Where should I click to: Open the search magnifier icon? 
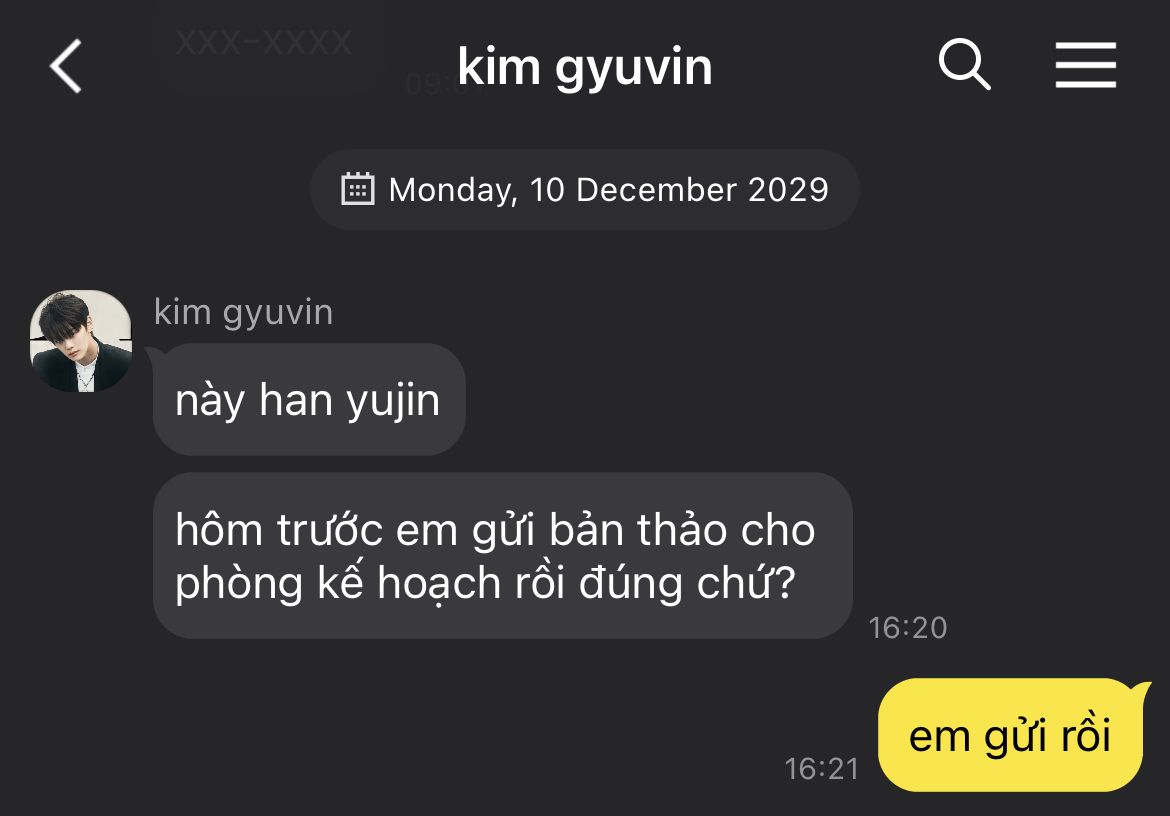click(x=964, y=64)
